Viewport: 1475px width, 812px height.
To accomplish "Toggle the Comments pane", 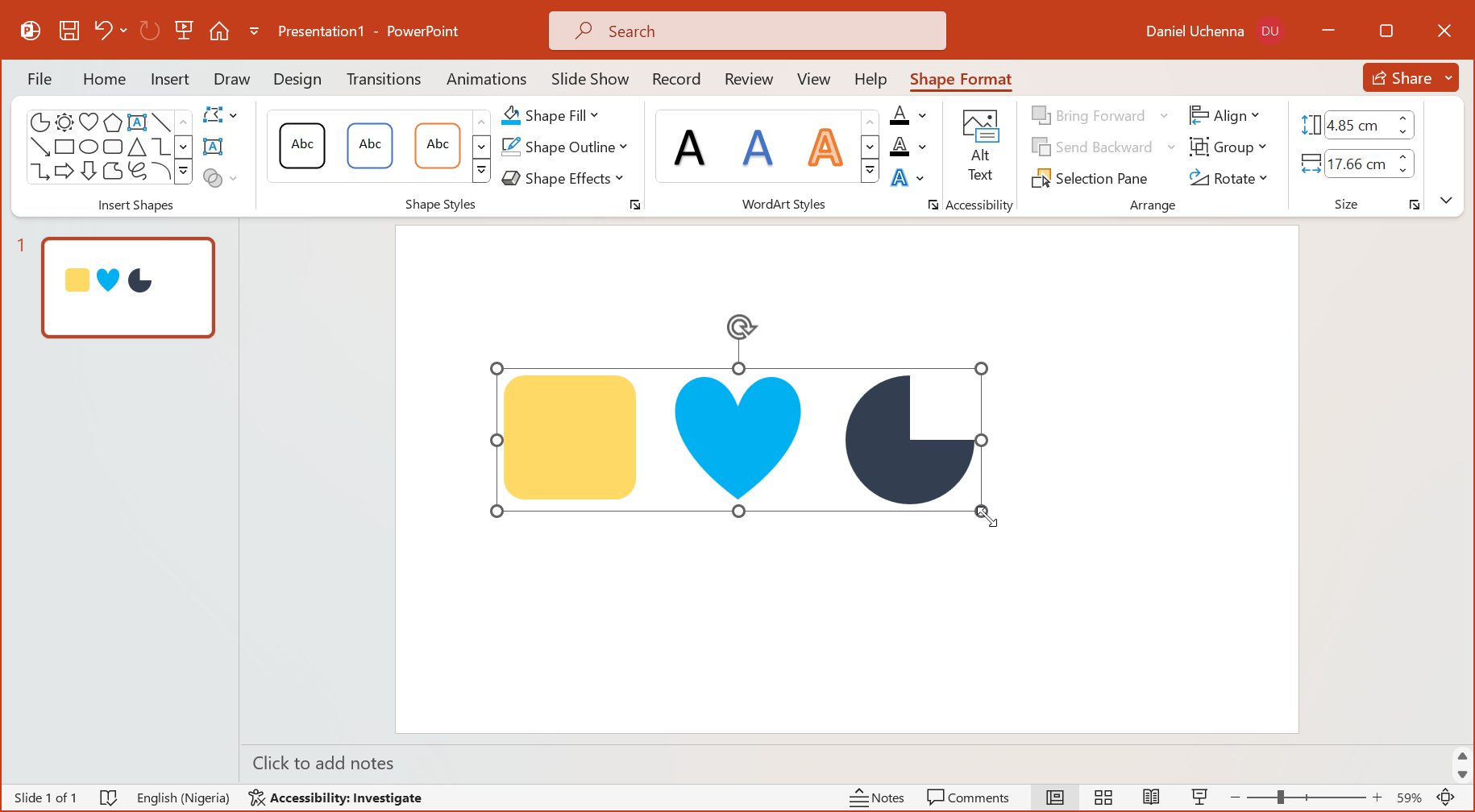I will tap(968, 797).
